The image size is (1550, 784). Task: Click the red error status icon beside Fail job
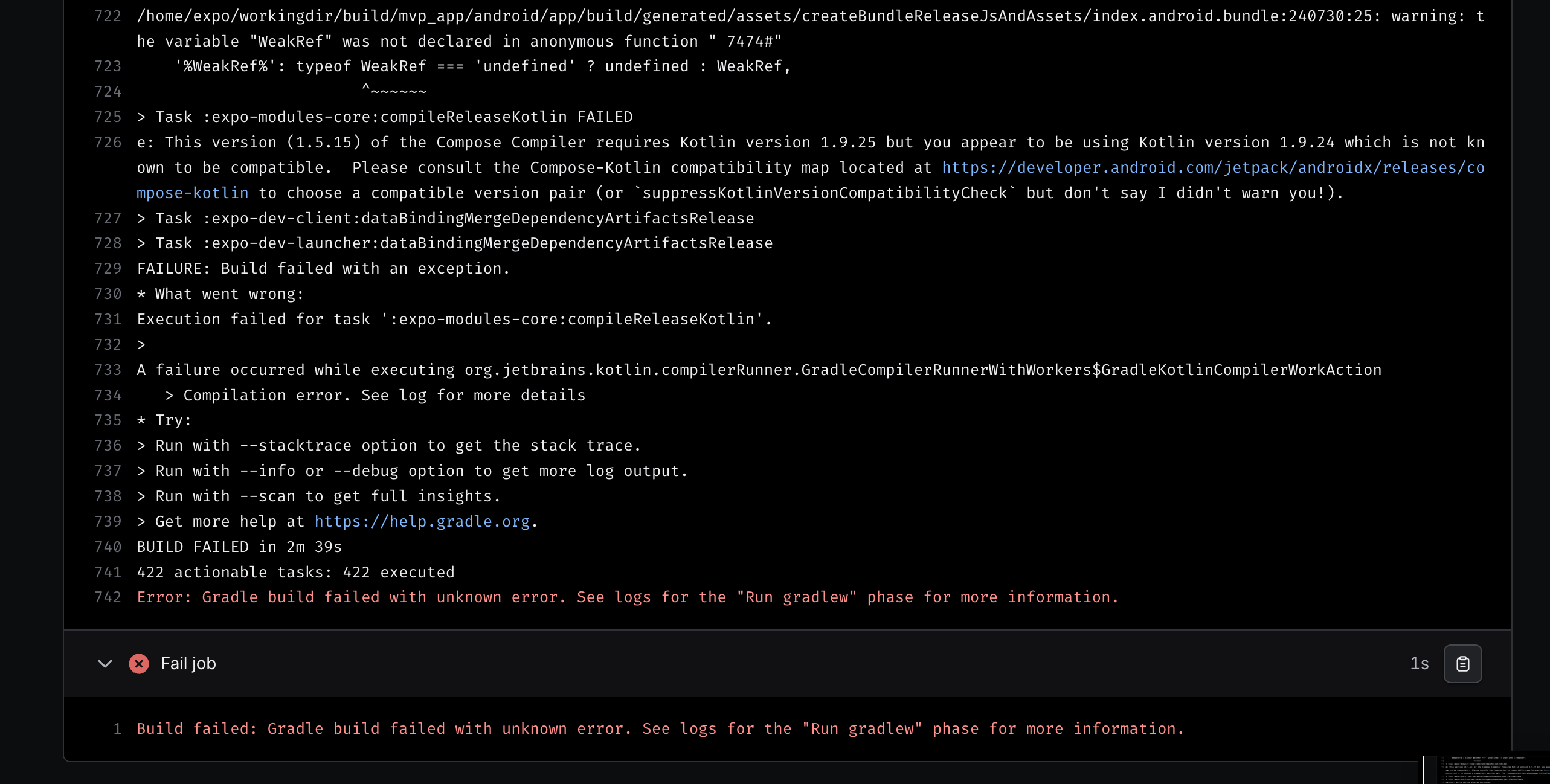click(x=139, y=664)
